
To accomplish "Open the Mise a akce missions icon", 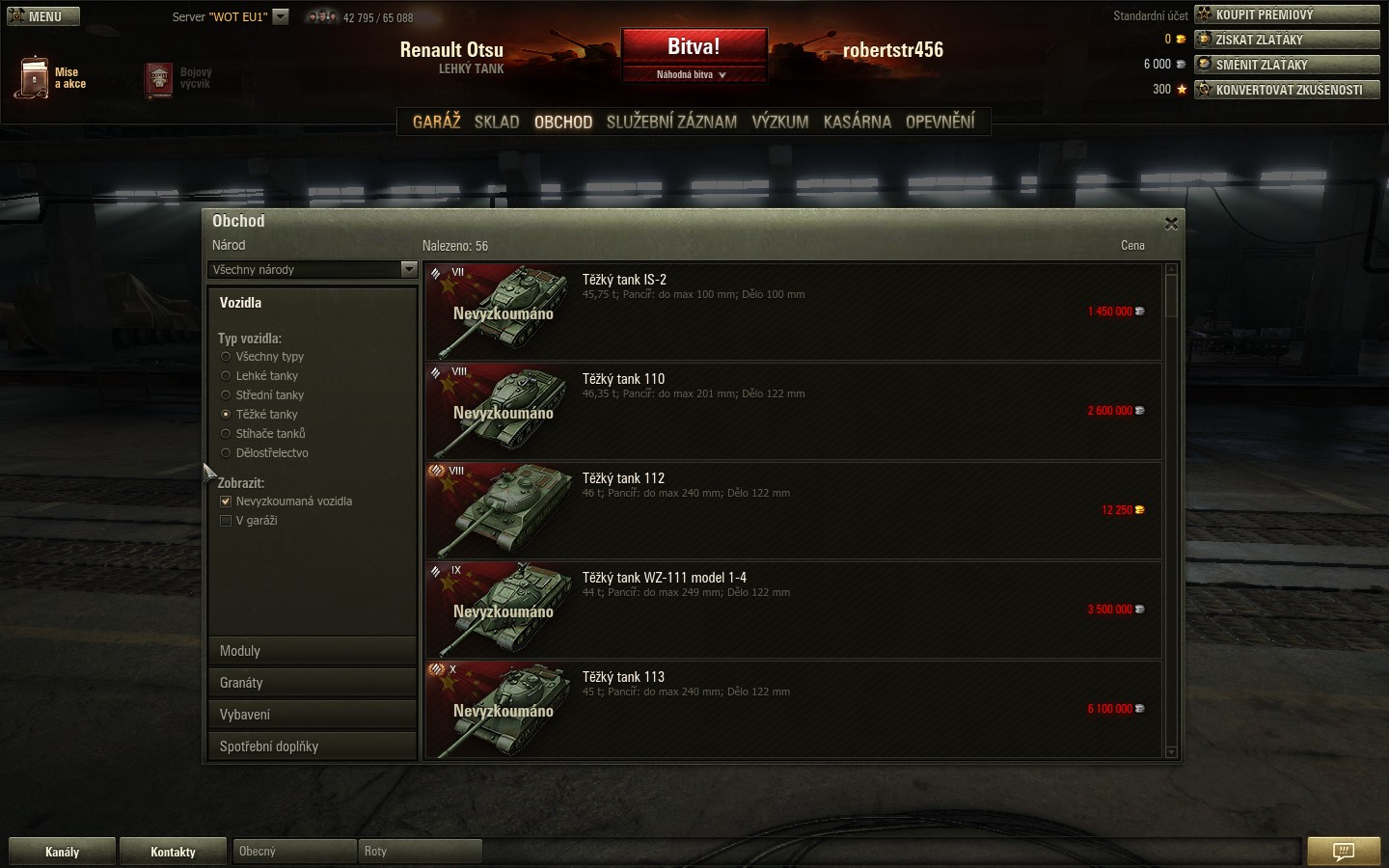I will [32, 77].
